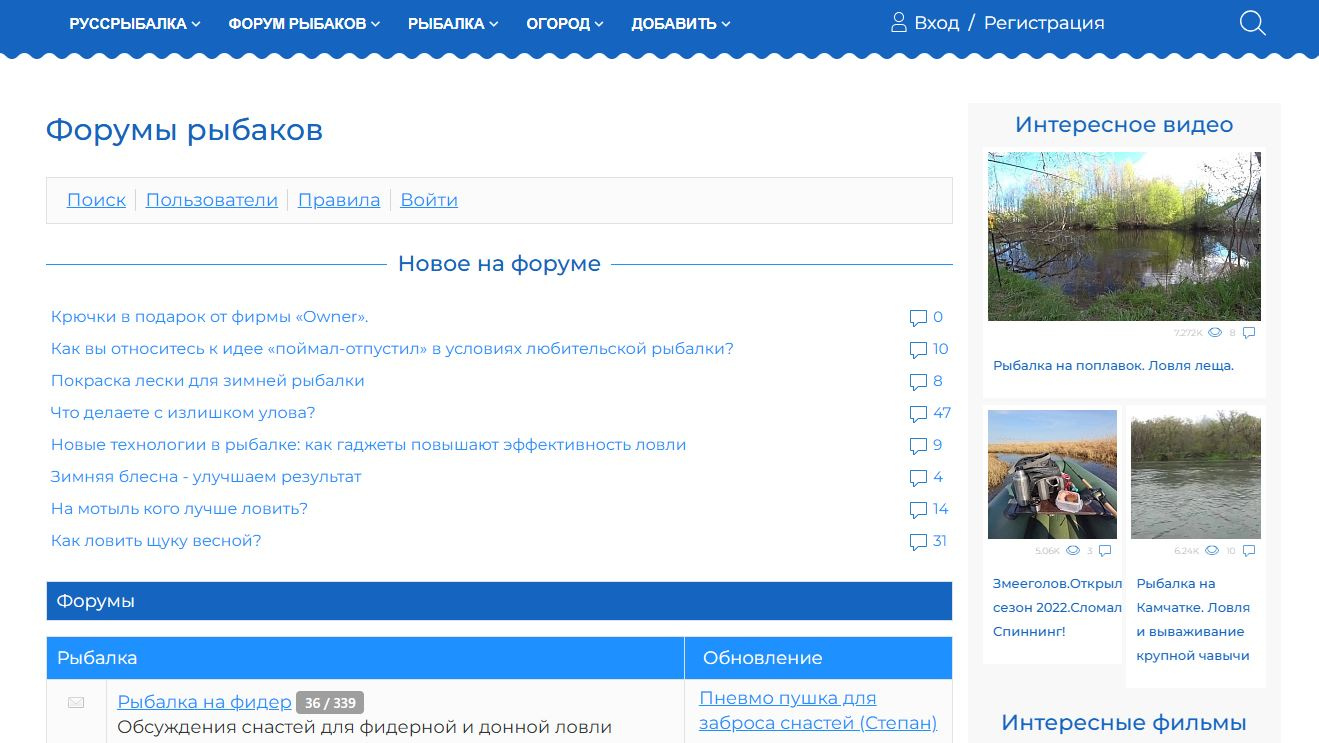This screenshot has height=743, width=1319.
Task: Click comment icon for Зимняя блесна topic
Action: (x=918, y=478)
